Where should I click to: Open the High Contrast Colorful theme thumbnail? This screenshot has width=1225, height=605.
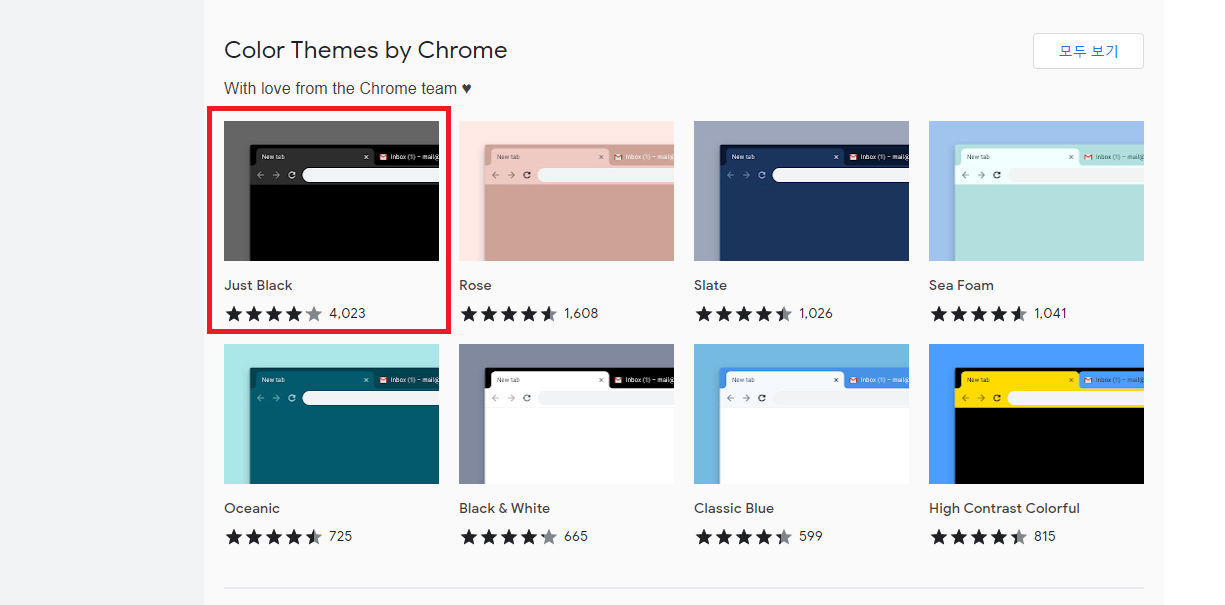pyautogui.click(x=1036, y=414)
